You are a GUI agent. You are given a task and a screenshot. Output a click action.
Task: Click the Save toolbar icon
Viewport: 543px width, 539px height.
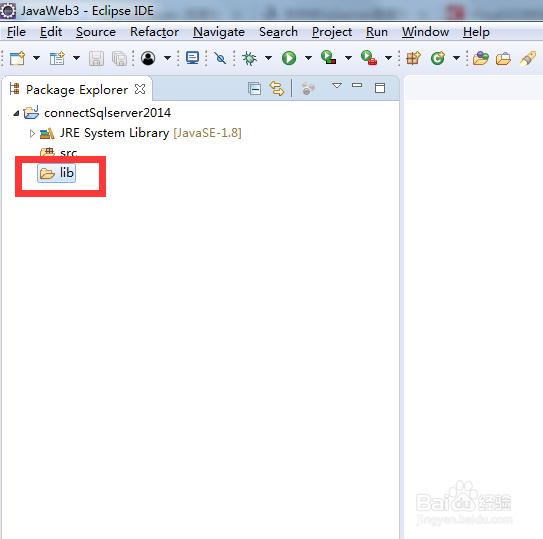pos(96,58)
